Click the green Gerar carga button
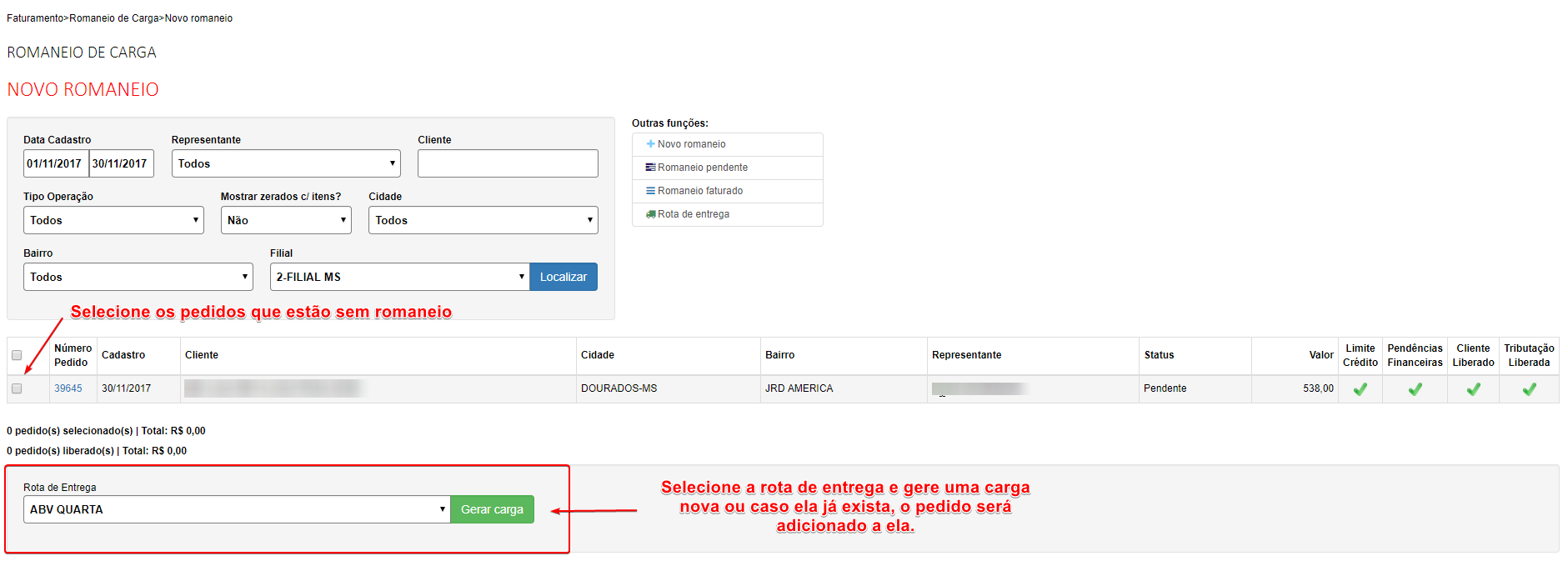 [492, 509]
